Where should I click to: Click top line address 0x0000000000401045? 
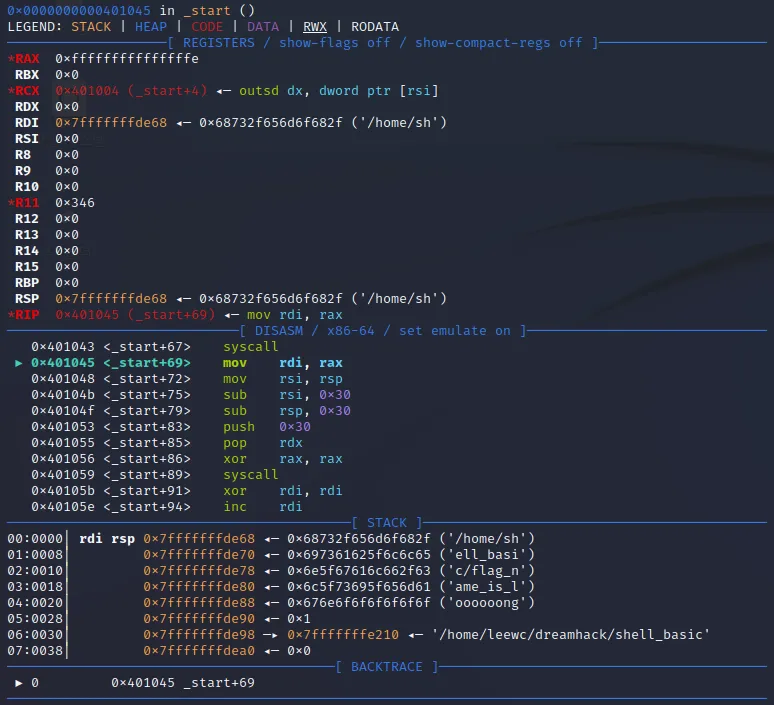(79, 10)
